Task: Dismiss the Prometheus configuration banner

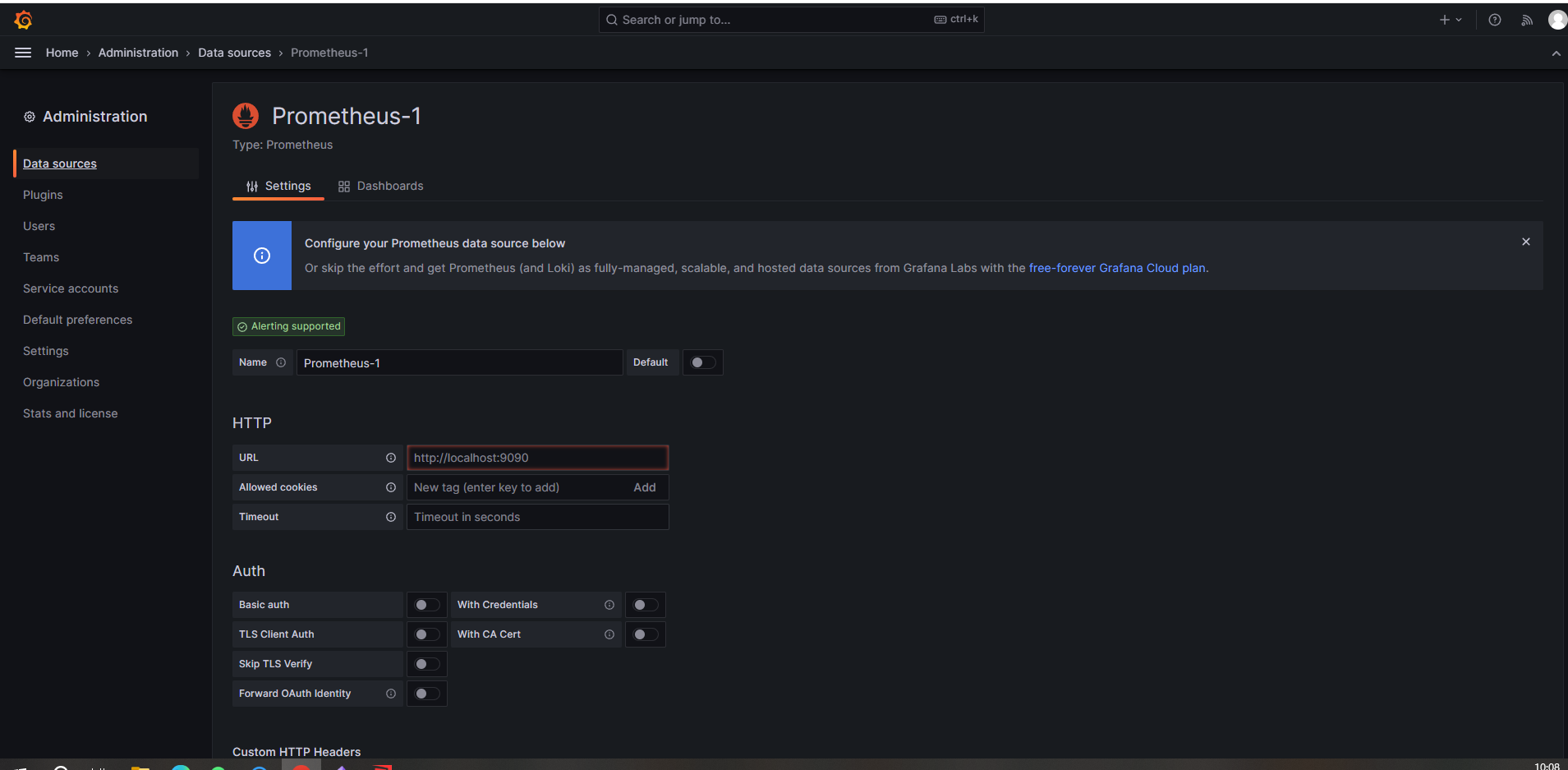Action: 1526,242
